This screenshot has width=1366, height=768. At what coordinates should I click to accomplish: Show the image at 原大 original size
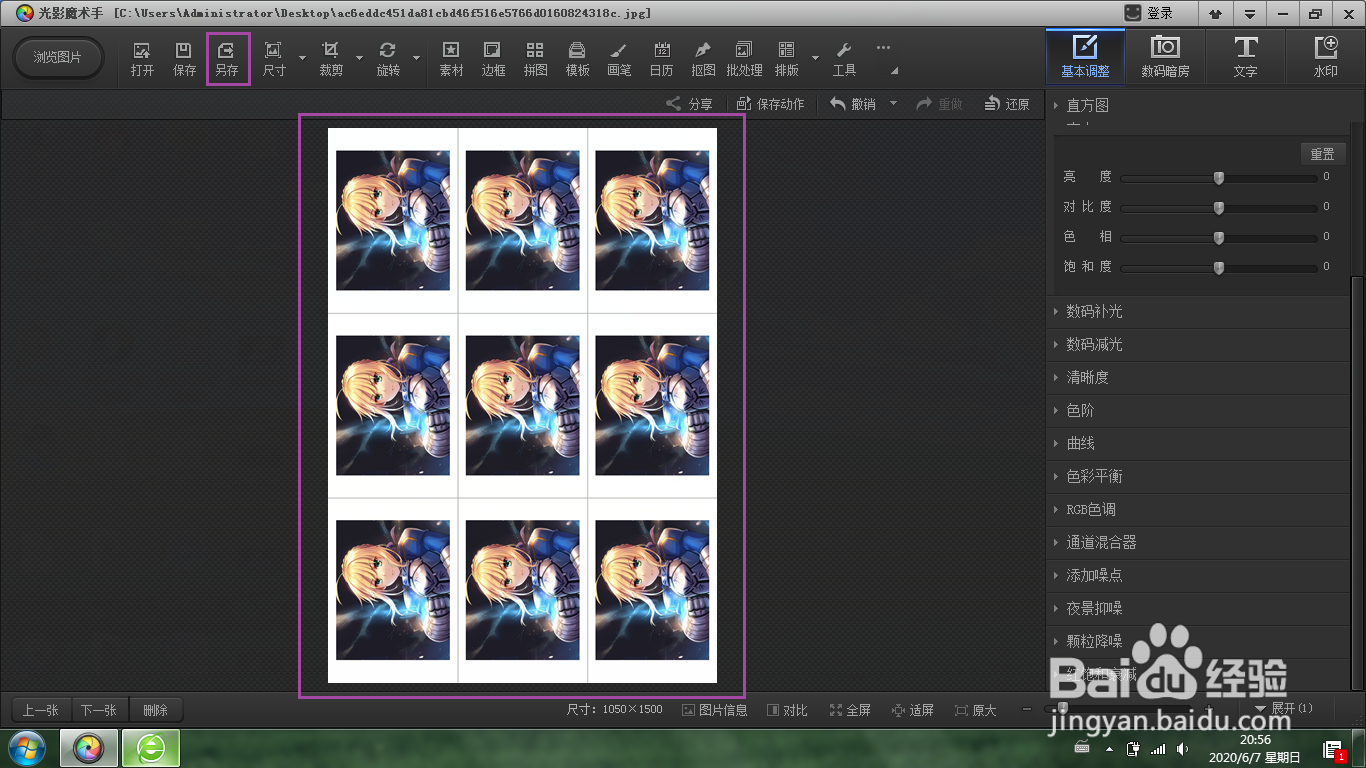975,710
